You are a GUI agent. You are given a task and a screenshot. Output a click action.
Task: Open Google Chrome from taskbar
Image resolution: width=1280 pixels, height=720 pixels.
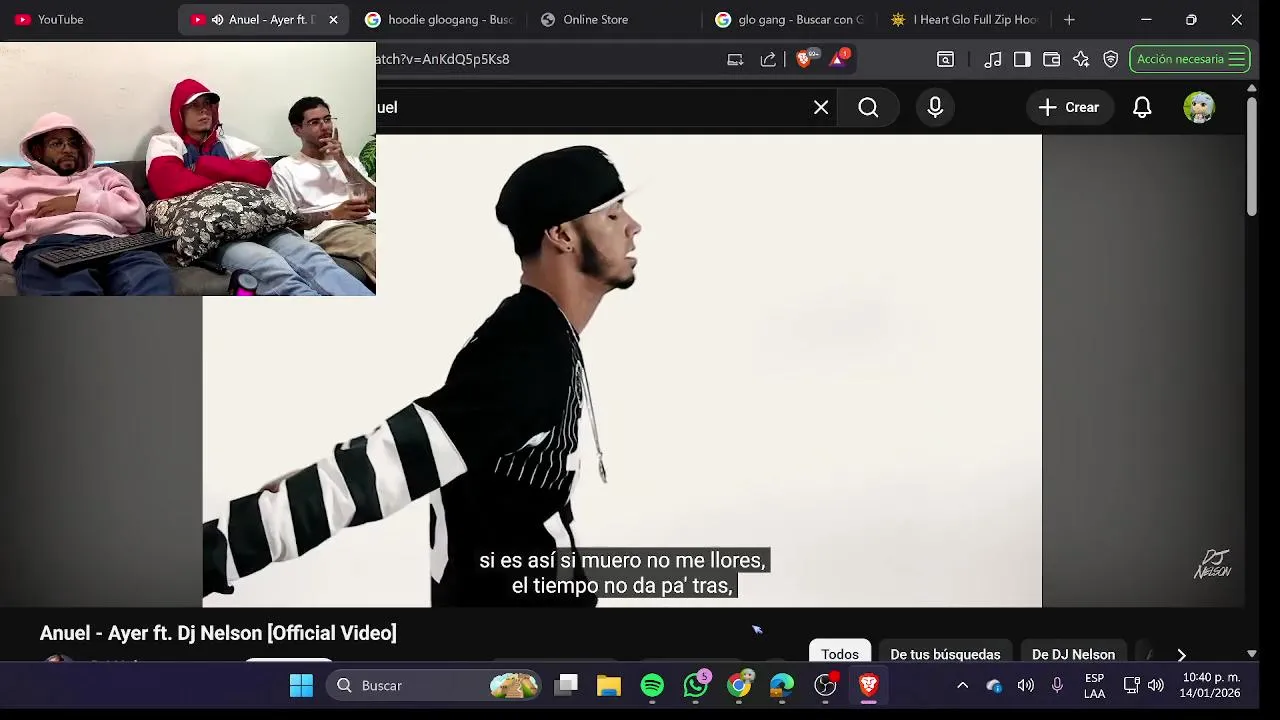[x=739, y=685]
